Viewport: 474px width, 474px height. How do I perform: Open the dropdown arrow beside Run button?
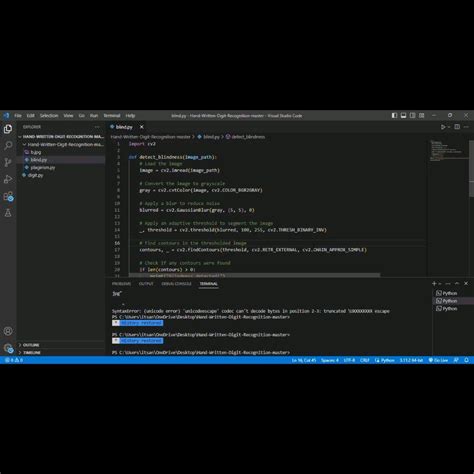pyautogui.click(x=449, y=127)
